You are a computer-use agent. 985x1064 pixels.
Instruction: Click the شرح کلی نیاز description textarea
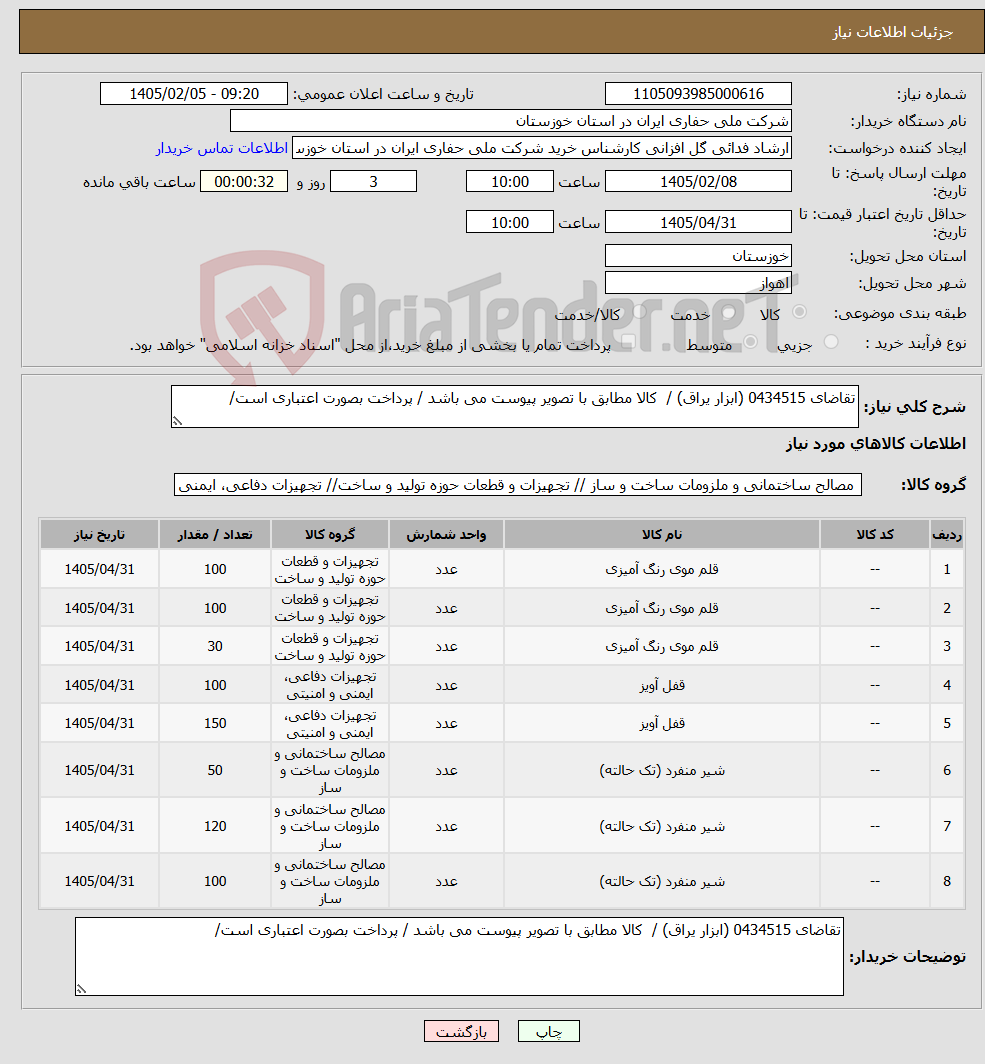515,406
